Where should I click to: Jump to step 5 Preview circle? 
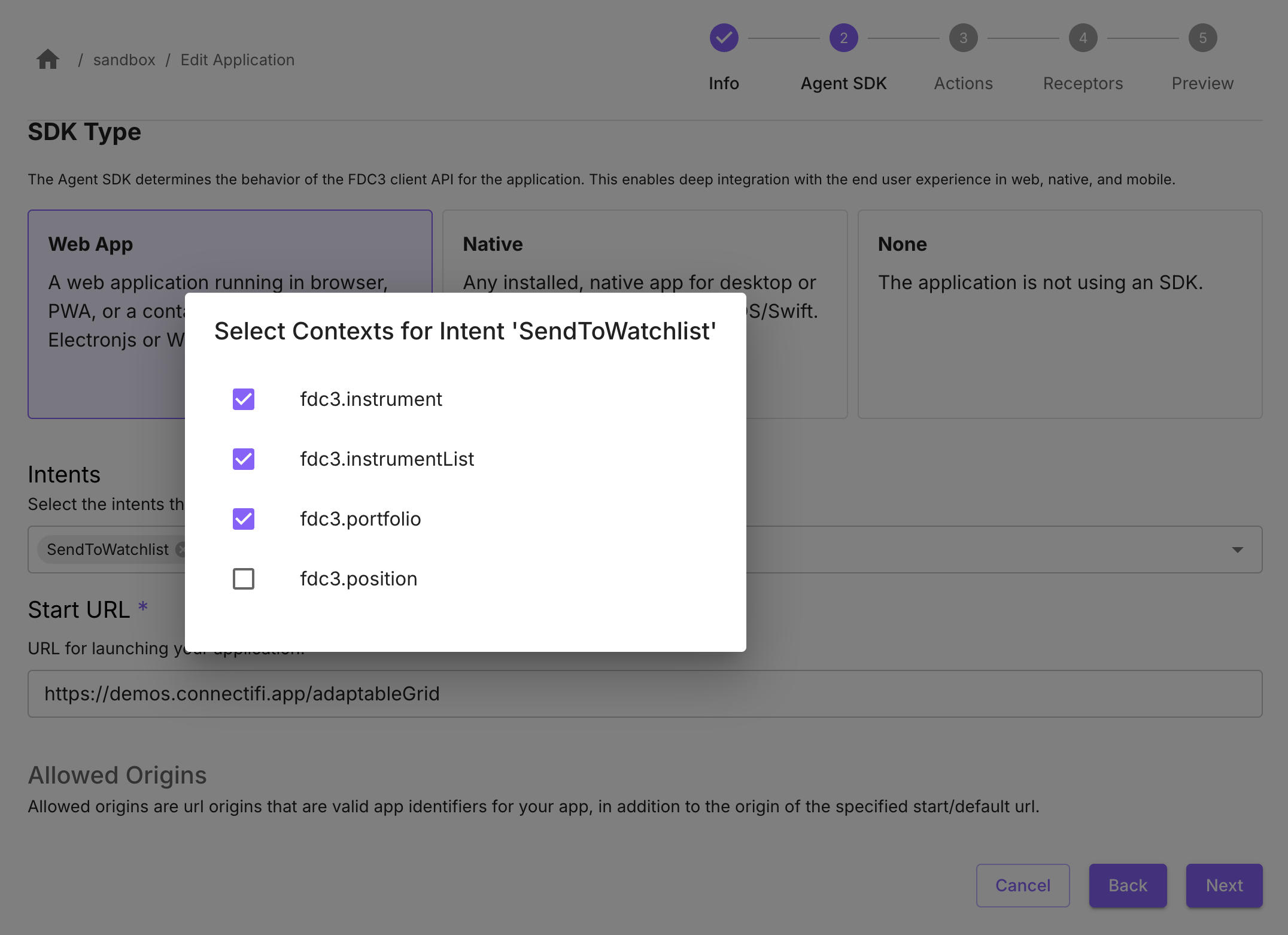(1202, 38)
